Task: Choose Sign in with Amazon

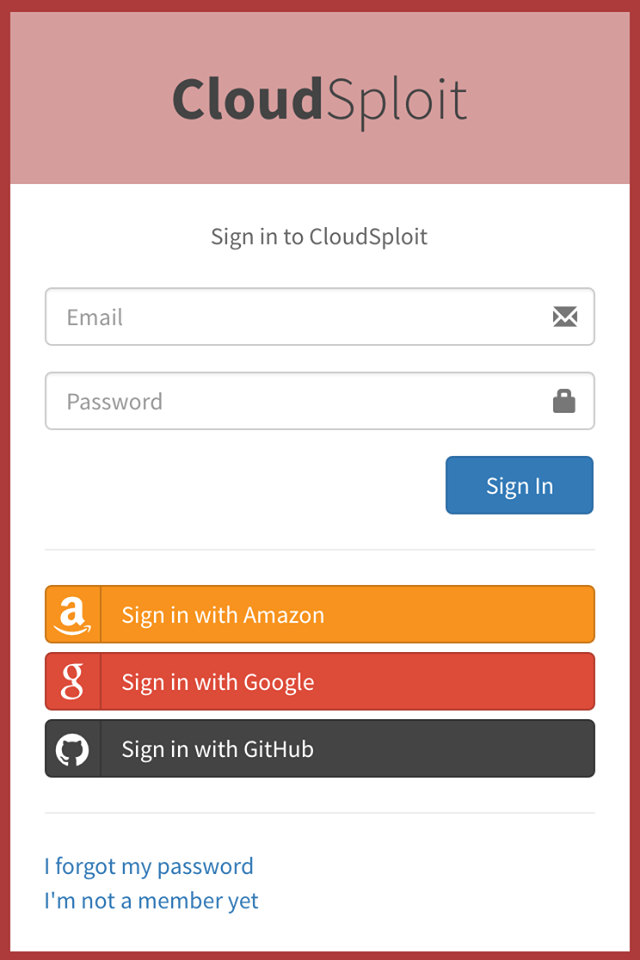Action: coord(345,615)
